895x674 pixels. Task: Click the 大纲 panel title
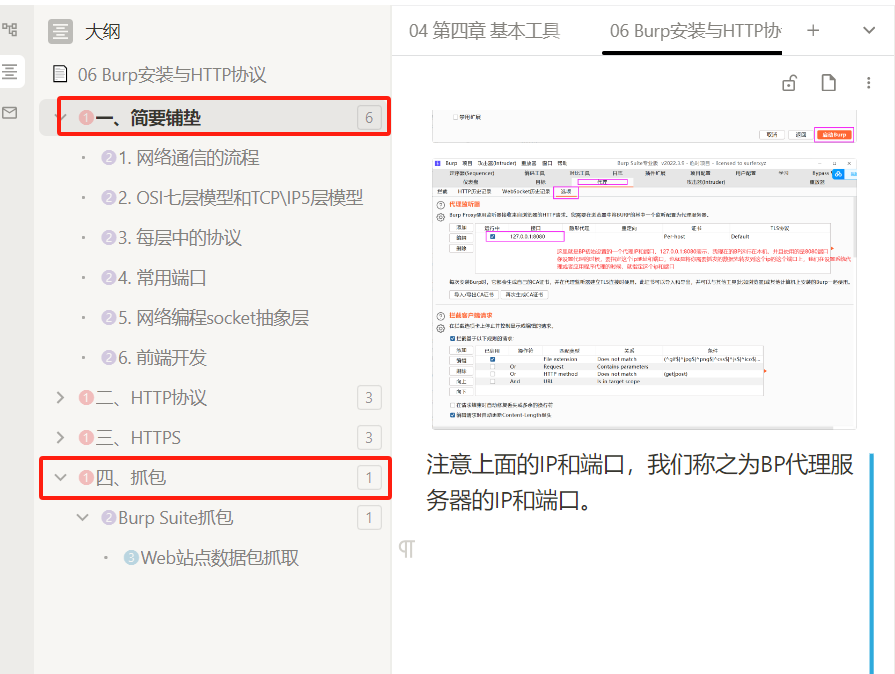tap(103, 31)
